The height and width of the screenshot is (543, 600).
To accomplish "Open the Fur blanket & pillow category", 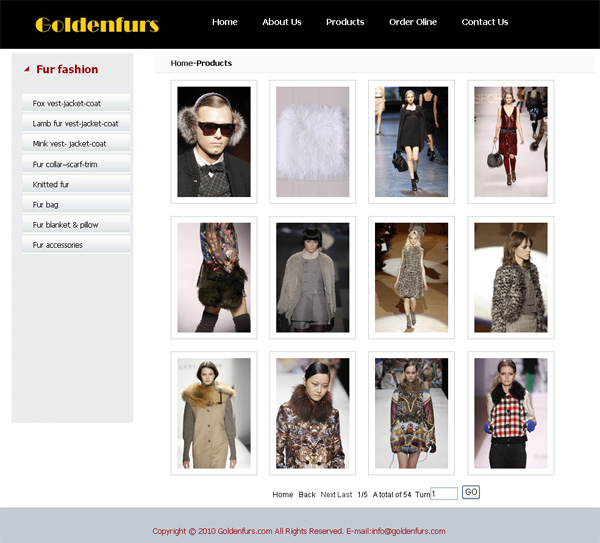I will [x=76, y=225].
